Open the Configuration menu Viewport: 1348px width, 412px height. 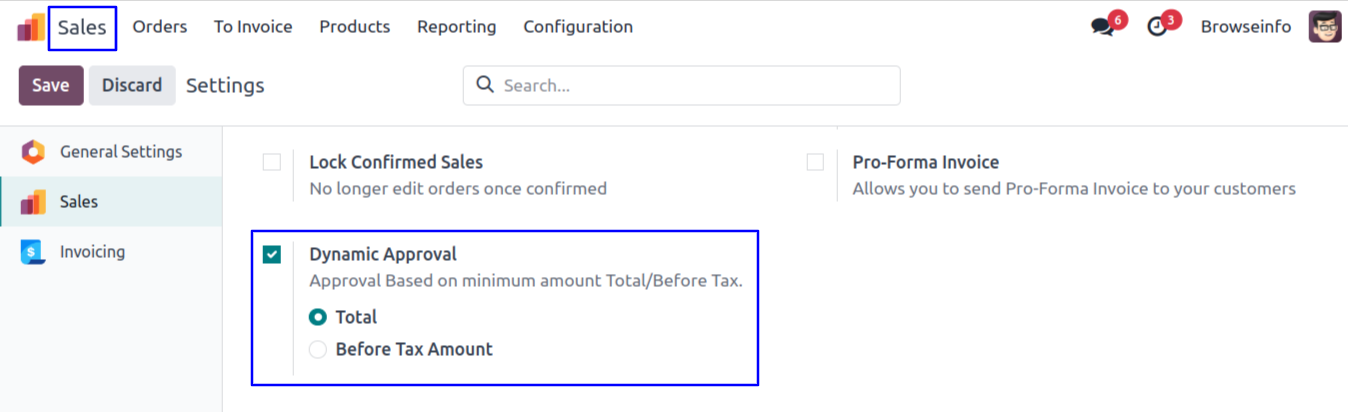click(x=578, y=27)
